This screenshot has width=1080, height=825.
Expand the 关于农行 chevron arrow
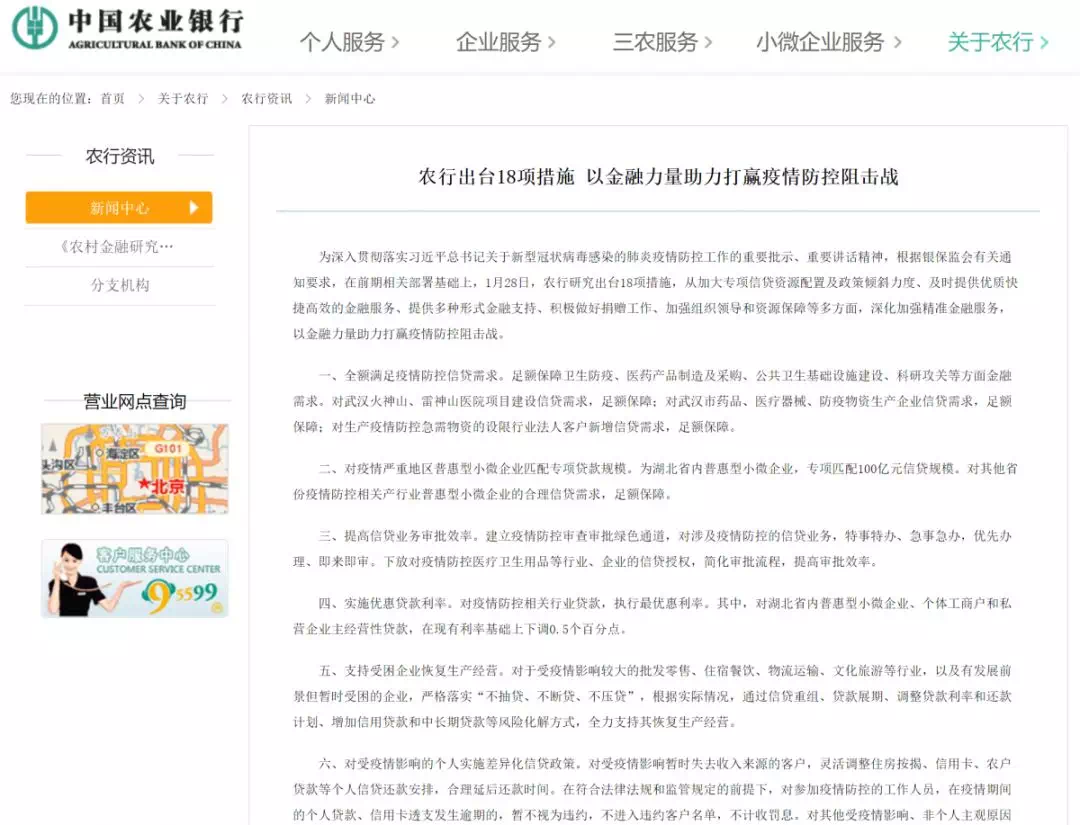(x=1044, y=42)
